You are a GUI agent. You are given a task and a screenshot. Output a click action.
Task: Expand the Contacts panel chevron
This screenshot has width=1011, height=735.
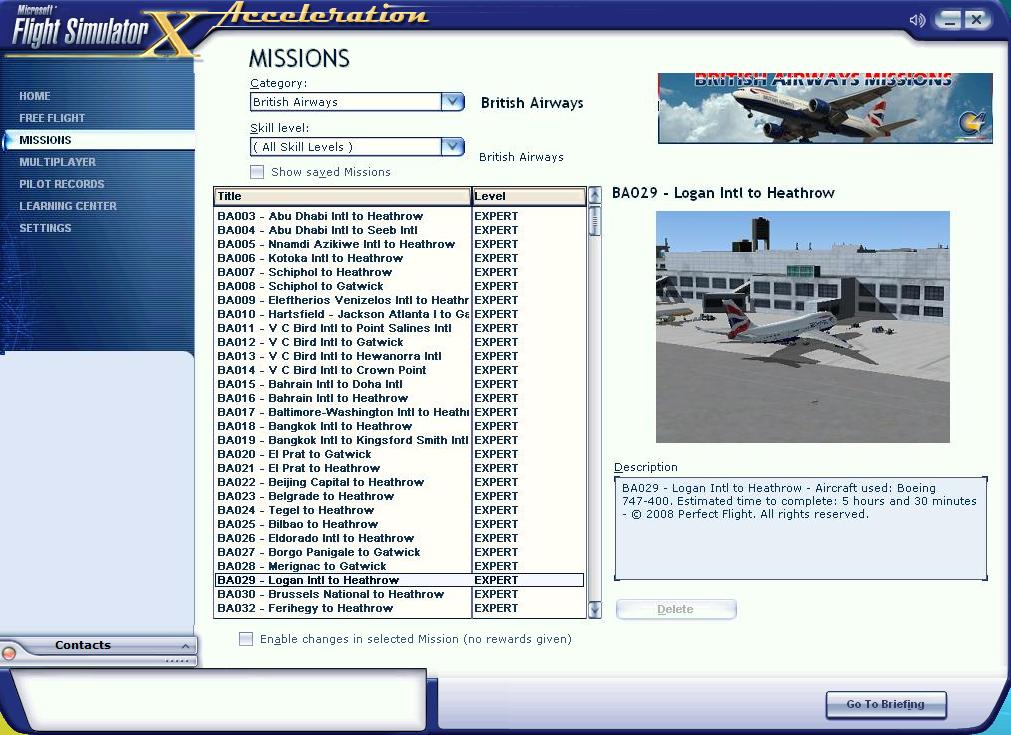click(x=185, y=645)
